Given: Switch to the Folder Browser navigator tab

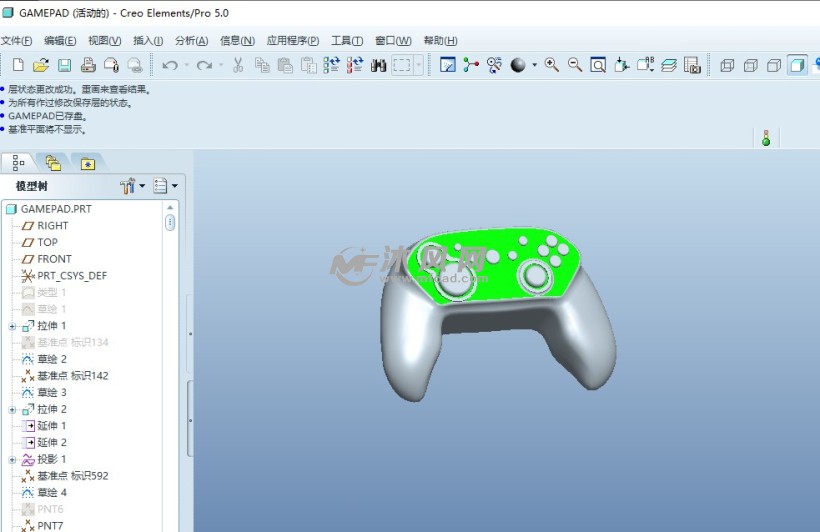Looking at the screenshot, I should pyautogui.click(x=53, y=164).
